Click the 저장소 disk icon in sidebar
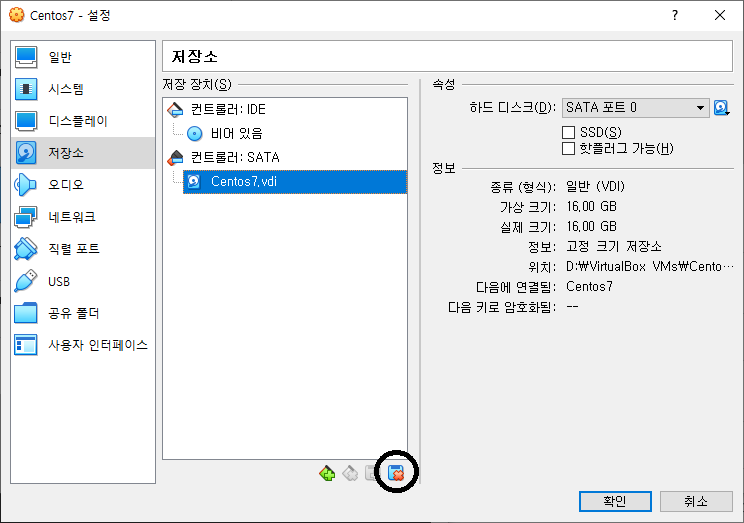Image resolution: width=744 pixels, height=523 pixels. point(26,153)
